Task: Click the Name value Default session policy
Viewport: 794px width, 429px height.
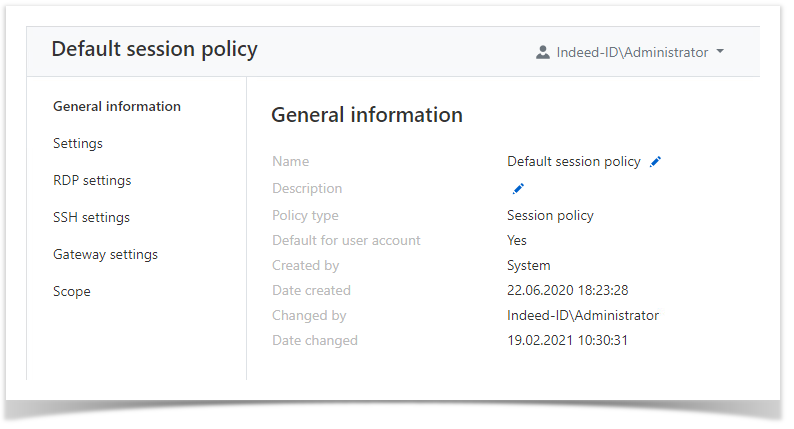Action: 573,162
